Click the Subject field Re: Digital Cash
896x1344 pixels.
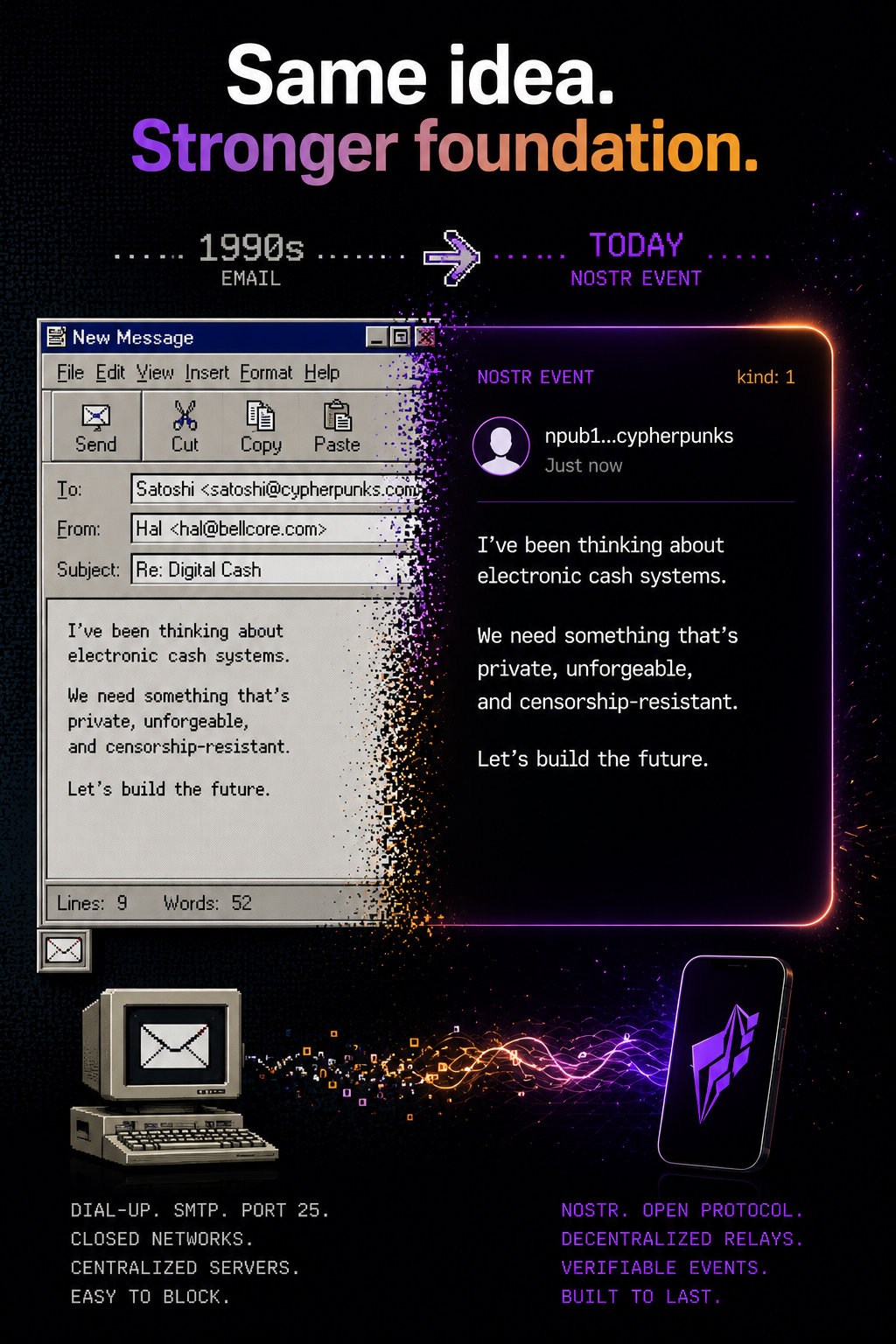point(271,570)
